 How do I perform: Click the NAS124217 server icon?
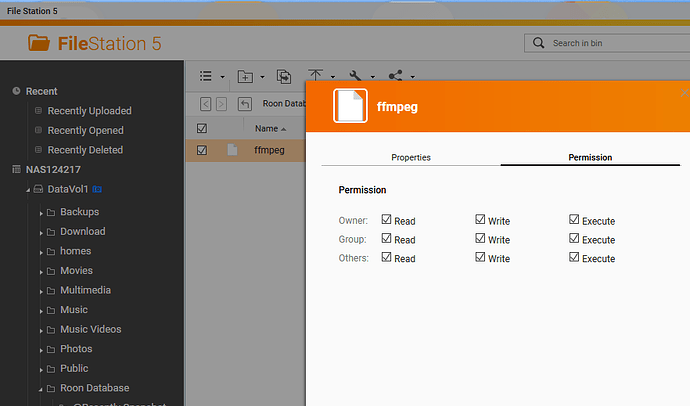(16, 169)
